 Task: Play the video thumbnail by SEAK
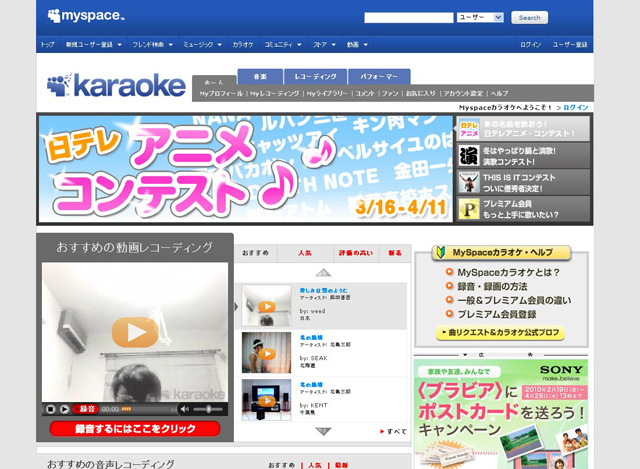click(x=267, y=353)
